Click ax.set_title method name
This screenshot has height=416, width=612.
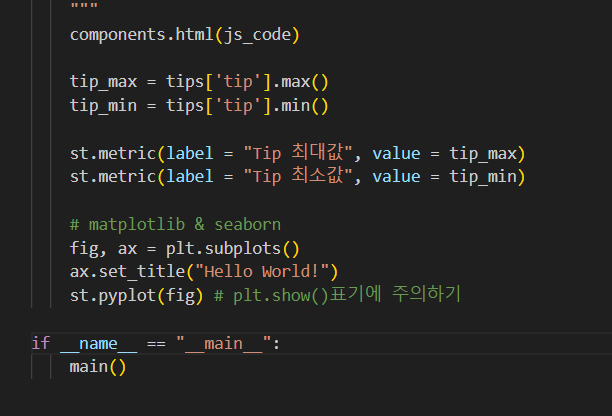tap(142, 272)
